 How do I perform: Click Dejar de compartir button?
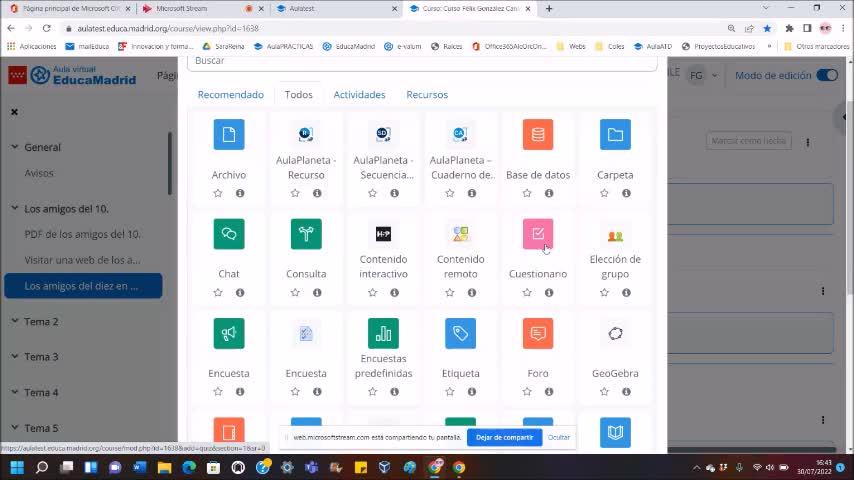tap(504, 438)
